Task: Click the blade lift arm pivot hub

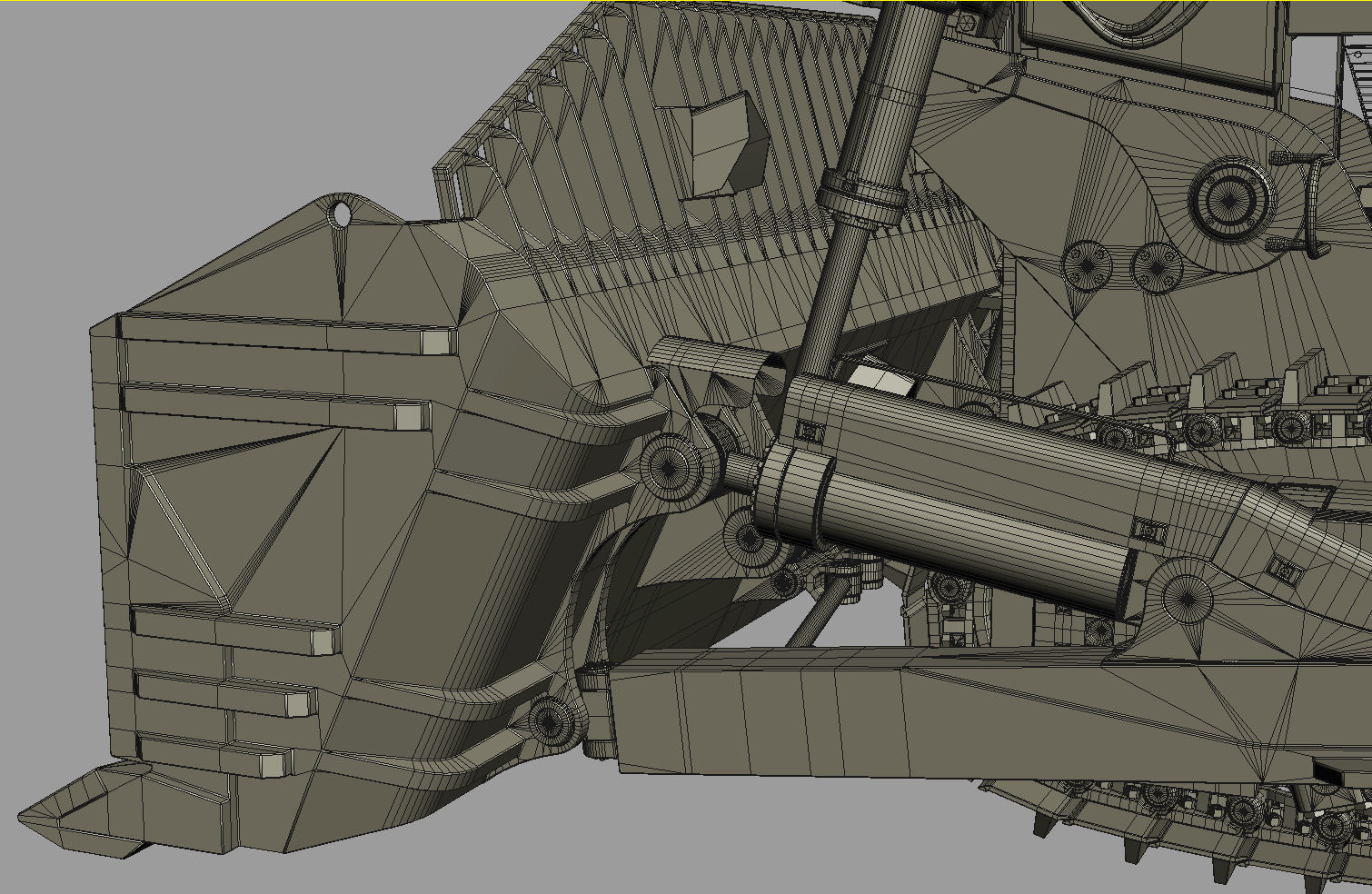Action: [671, 468]
